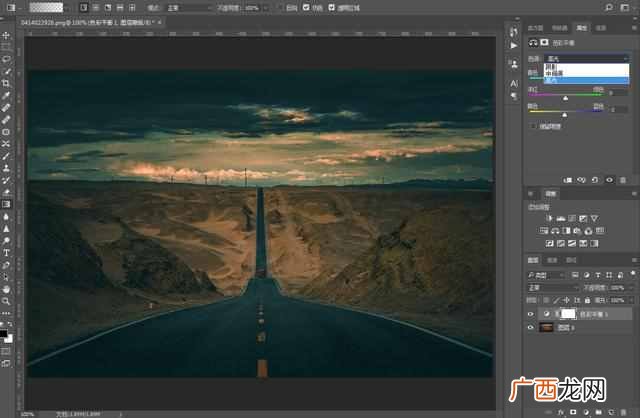Hide the Color Balance 1 layer
The image size is (640, 418).
pos(531,314)
